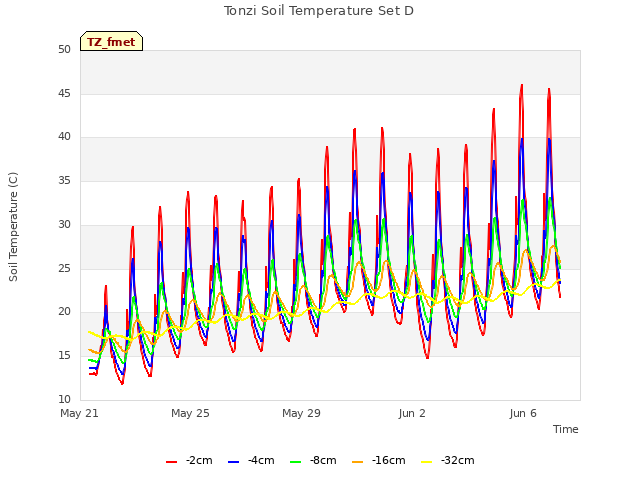640x480 pixels.
Task: Click the 35 y-axis tick label
Action: pos(64,181)
